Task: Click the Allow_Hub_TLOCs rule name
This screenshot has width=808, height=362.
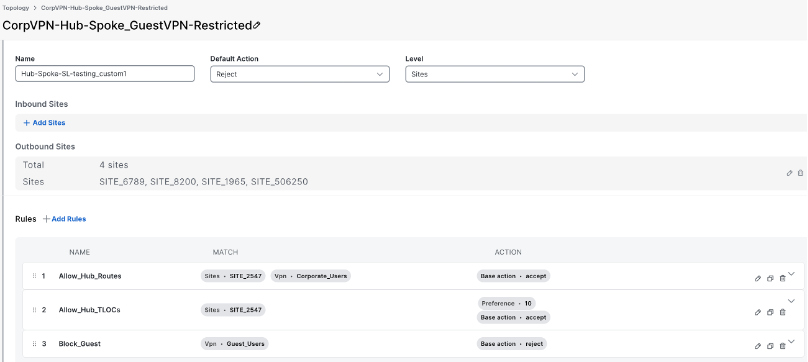Action: (x=90, y=310)
